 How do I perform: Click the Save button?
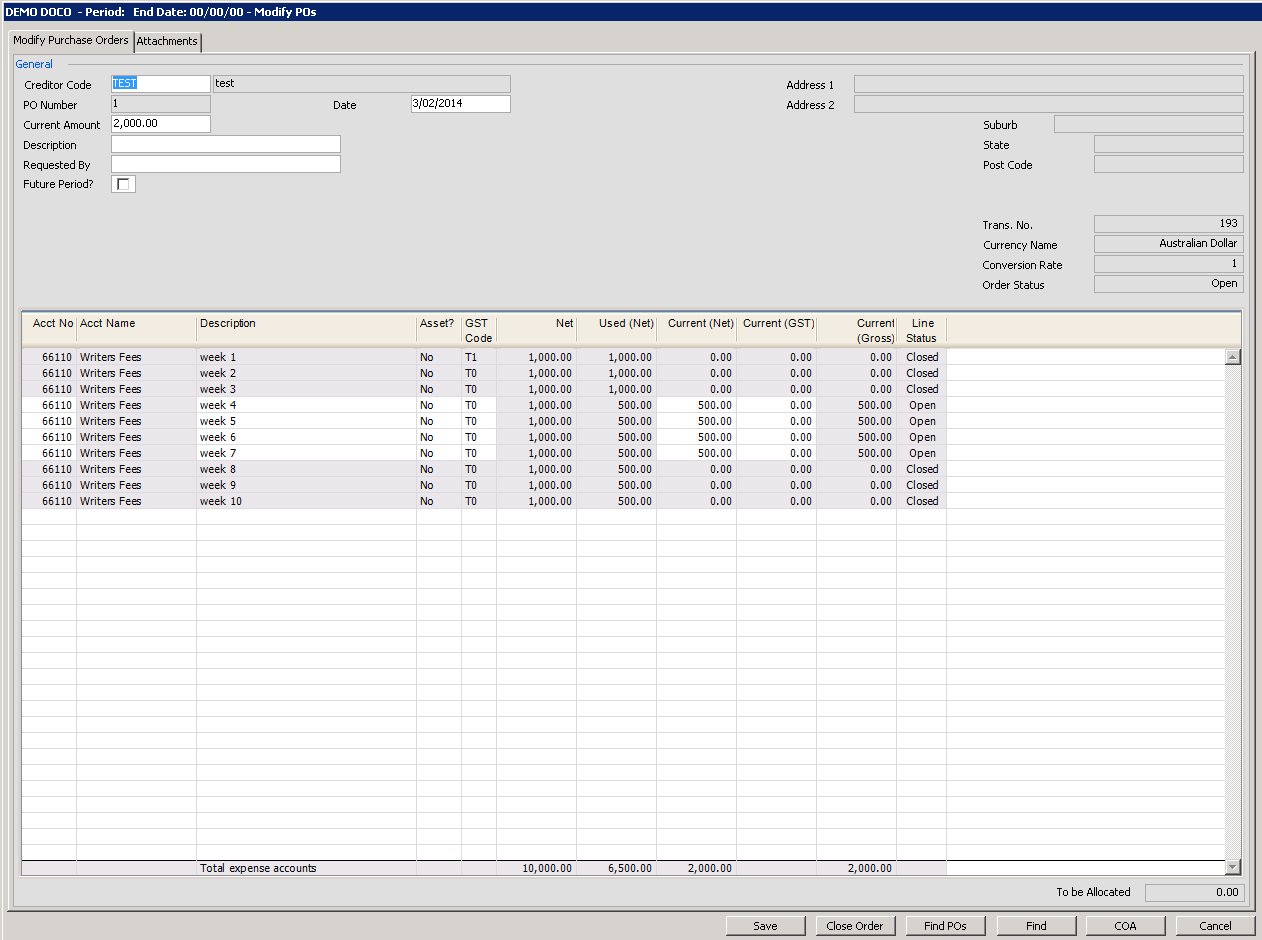[x=766, y=926]
